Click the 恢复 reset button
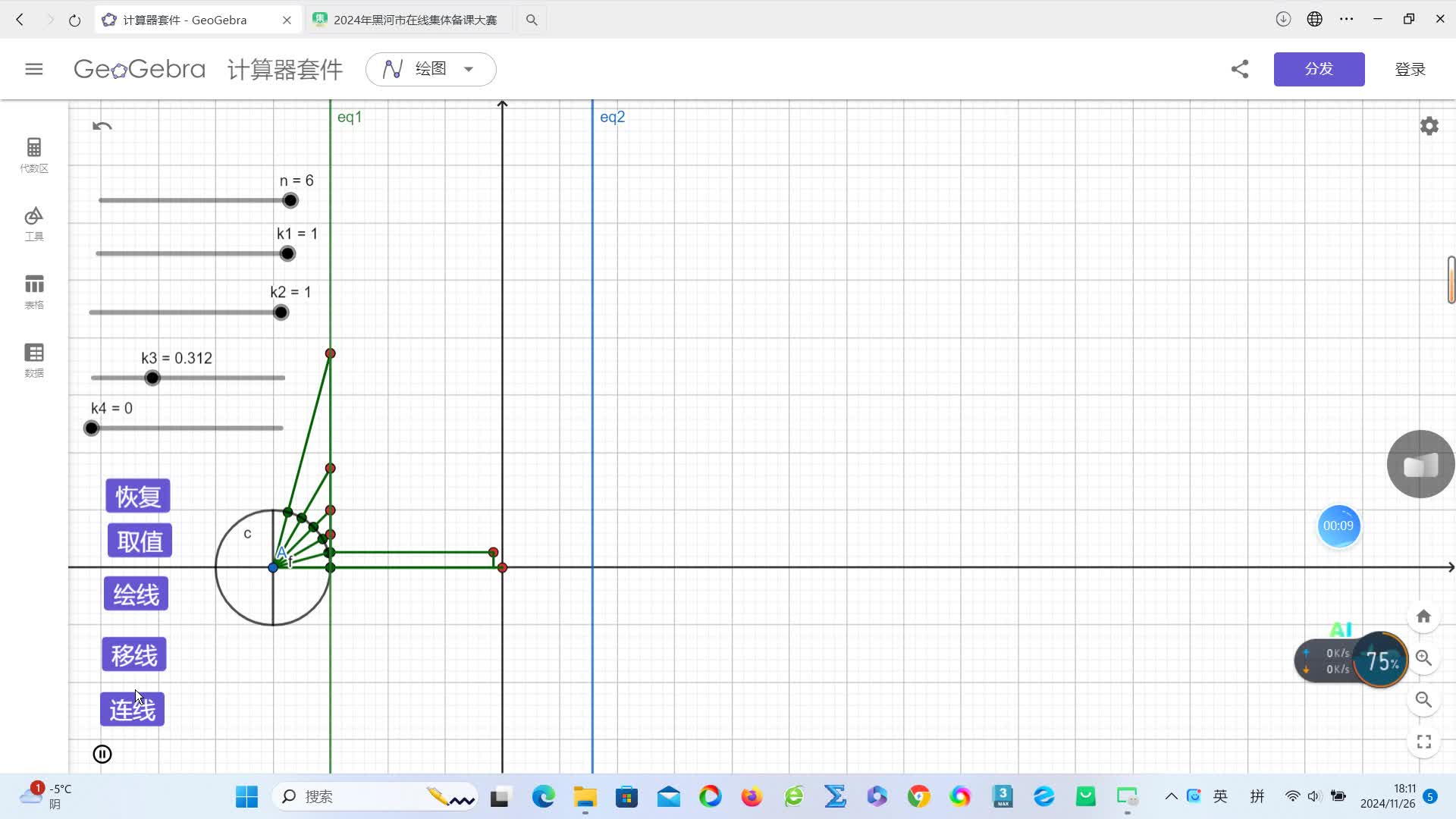 tap(138, 496)
